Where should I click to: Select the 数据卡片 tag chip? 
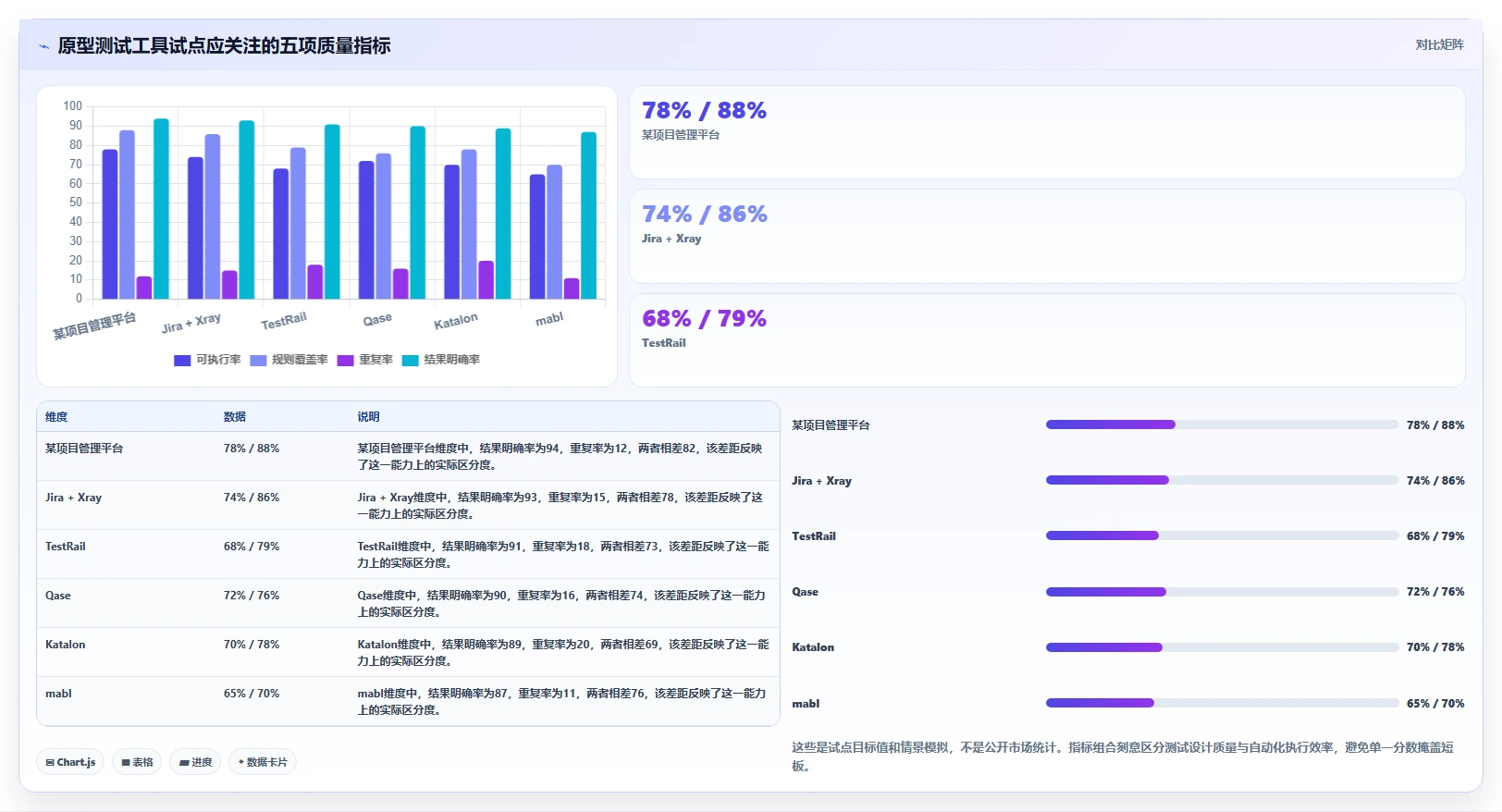pos(263,762)
